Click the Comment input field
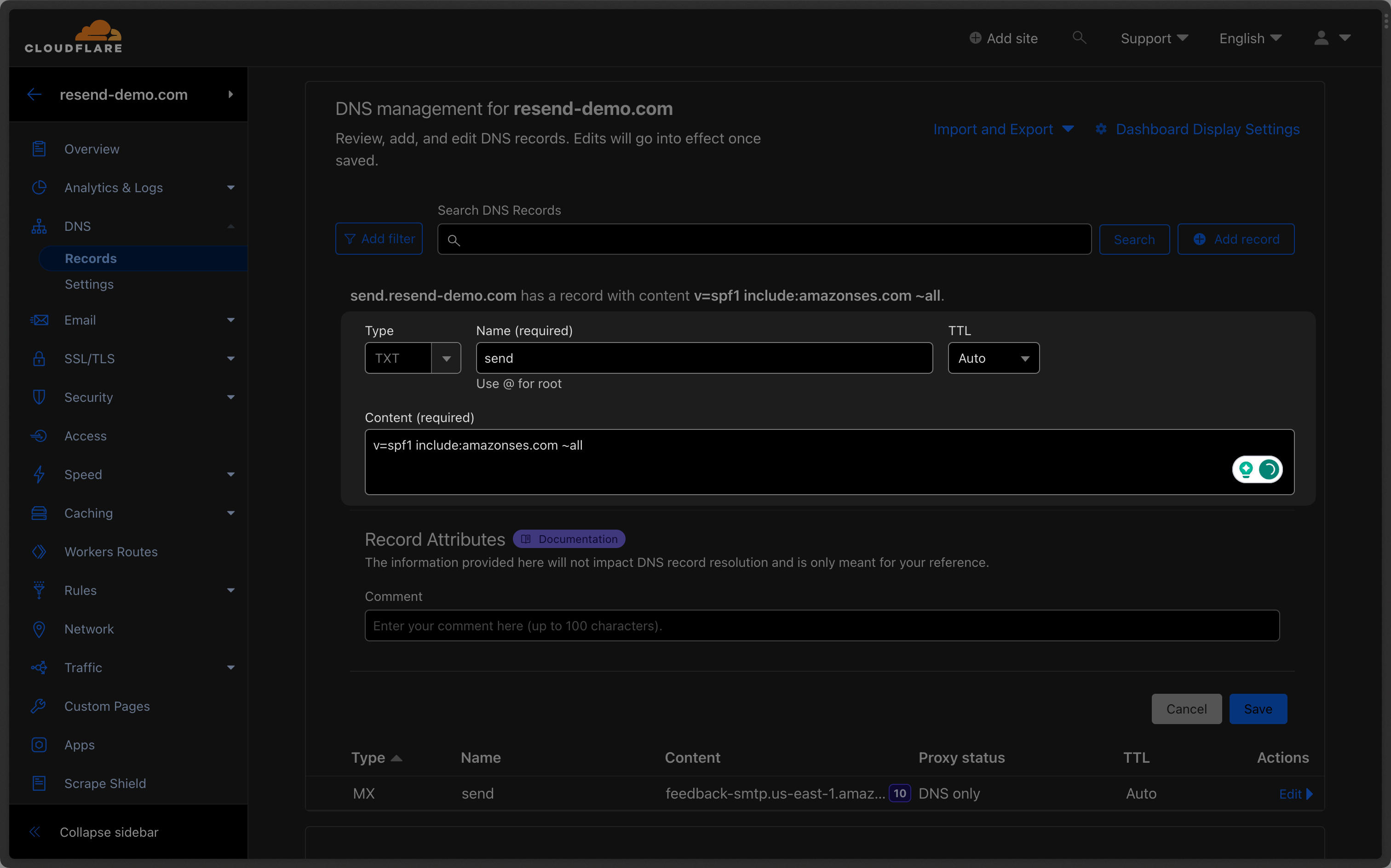This screenshot has width=1391, height=868. point(822,626)
